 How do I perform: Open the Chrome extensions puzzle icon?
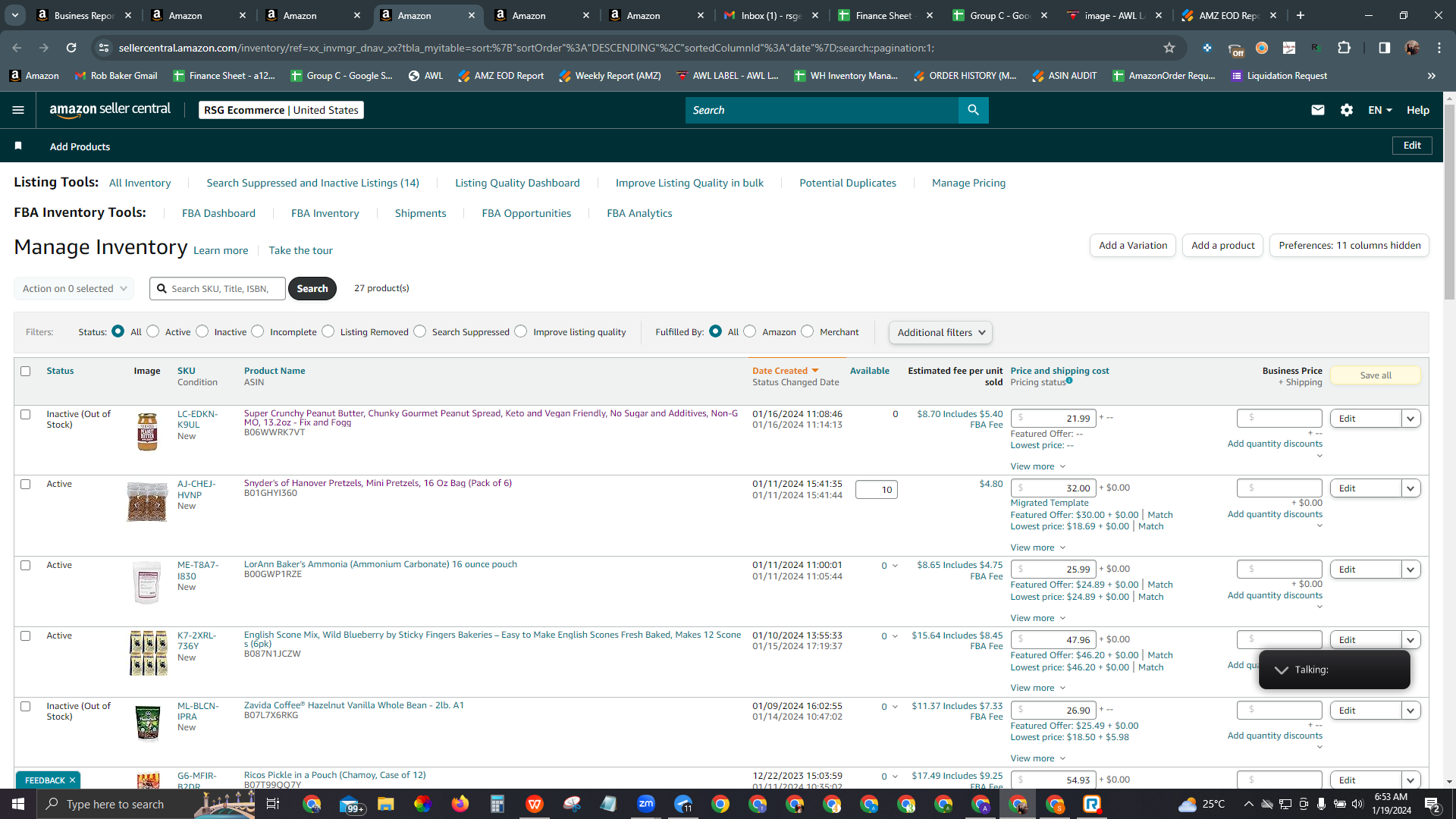1344,48
